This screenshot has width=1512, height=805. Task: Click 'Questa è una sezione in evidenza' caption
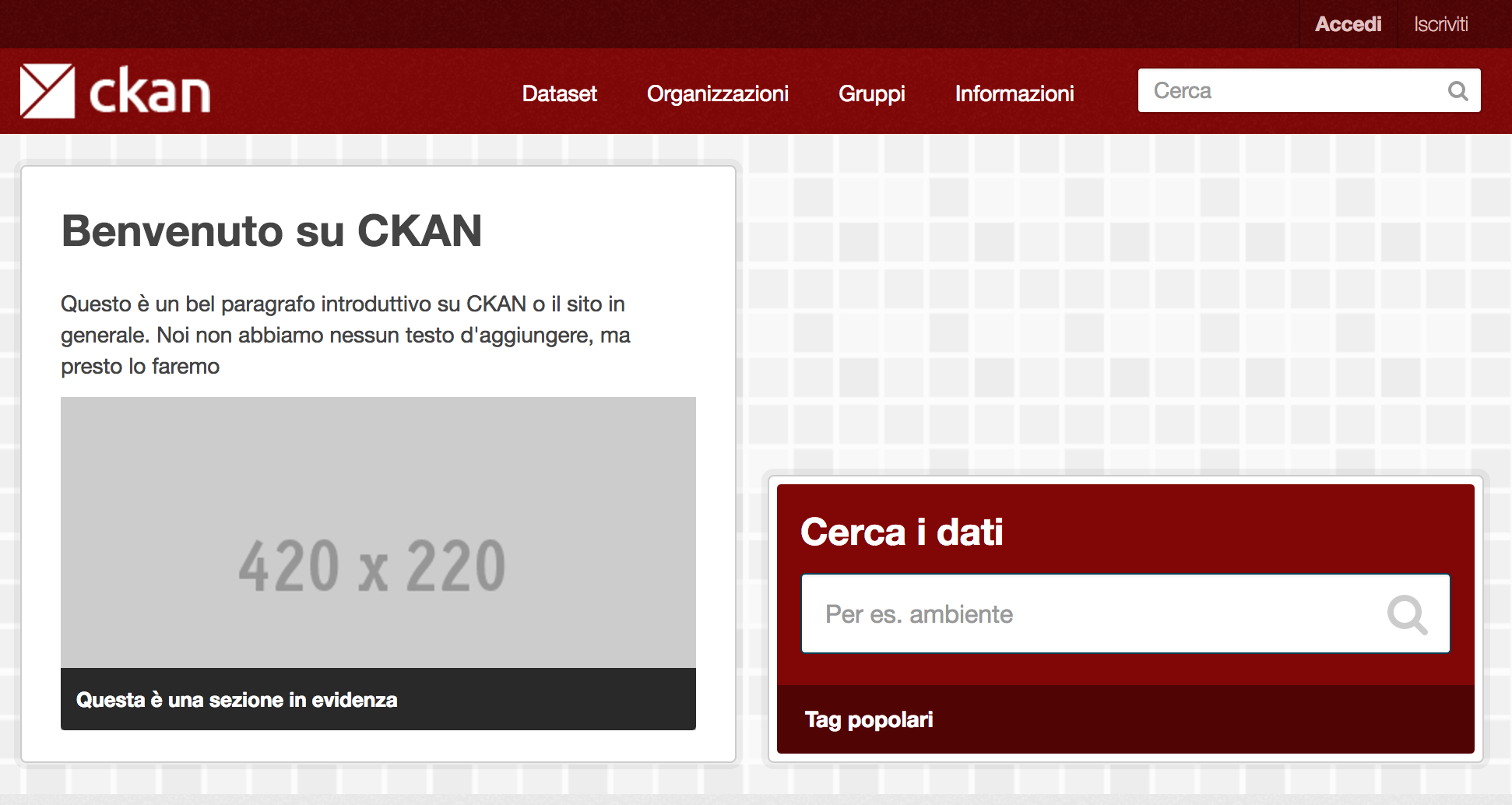pos(237,700)
